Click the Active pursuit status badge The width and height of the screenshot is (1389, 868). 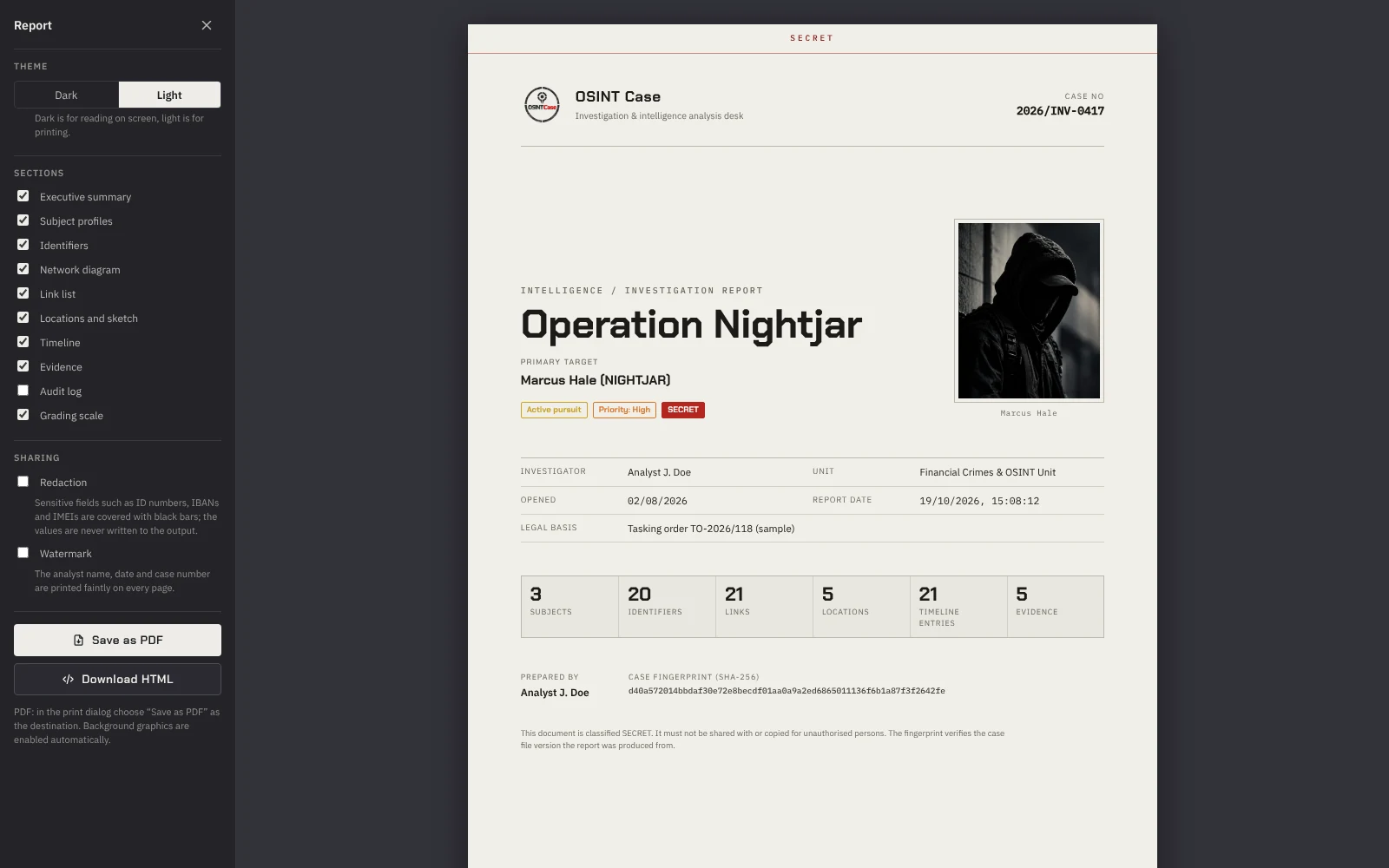coord(554,410)
